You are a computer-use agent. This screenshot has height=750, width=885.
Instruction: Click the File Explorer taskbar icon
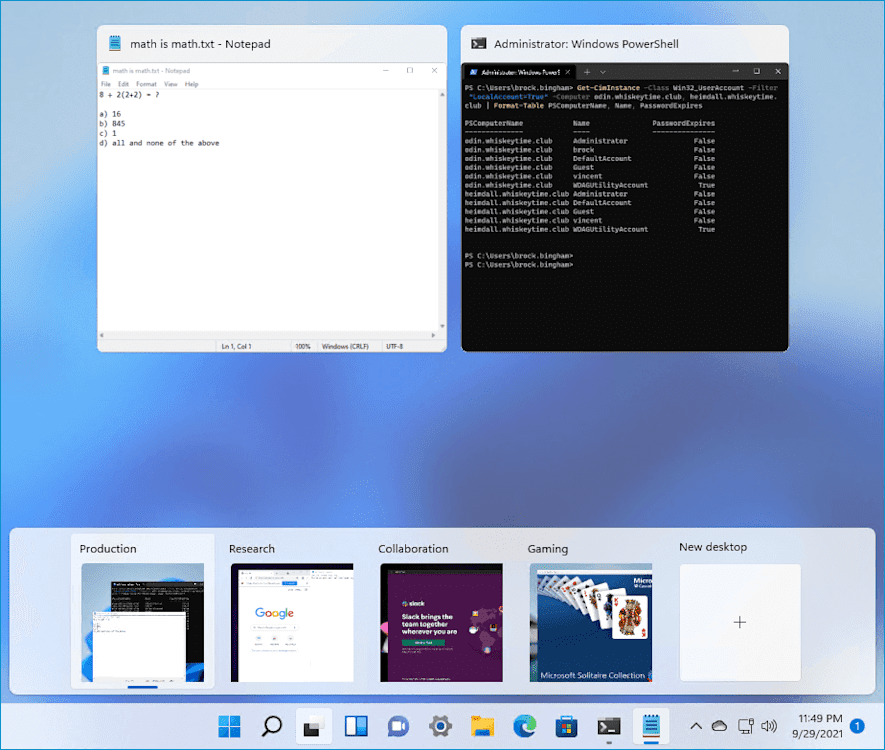tap(483, 726)
